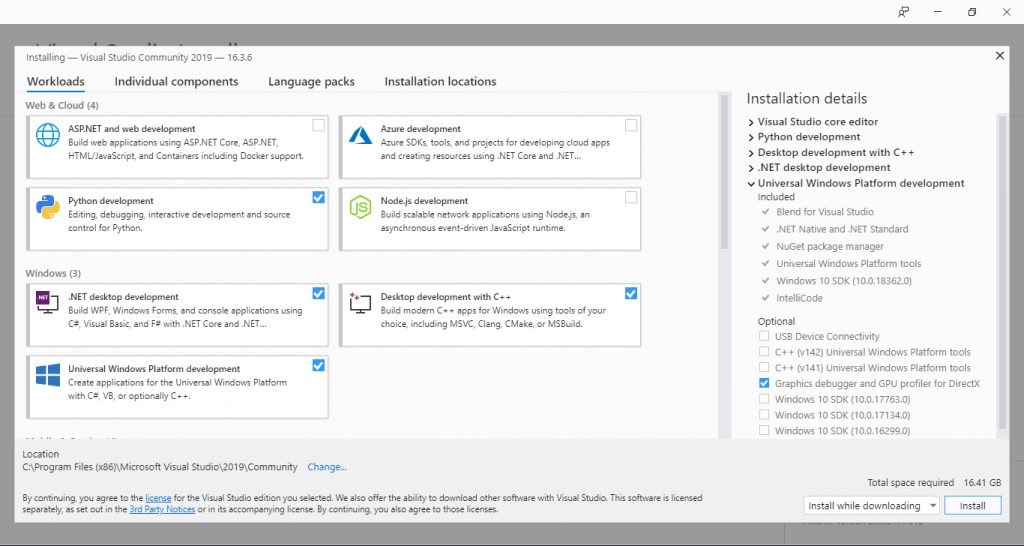Click the .NET Native and .NET Standard item
Screen dimensions: 1024x546
842,229
